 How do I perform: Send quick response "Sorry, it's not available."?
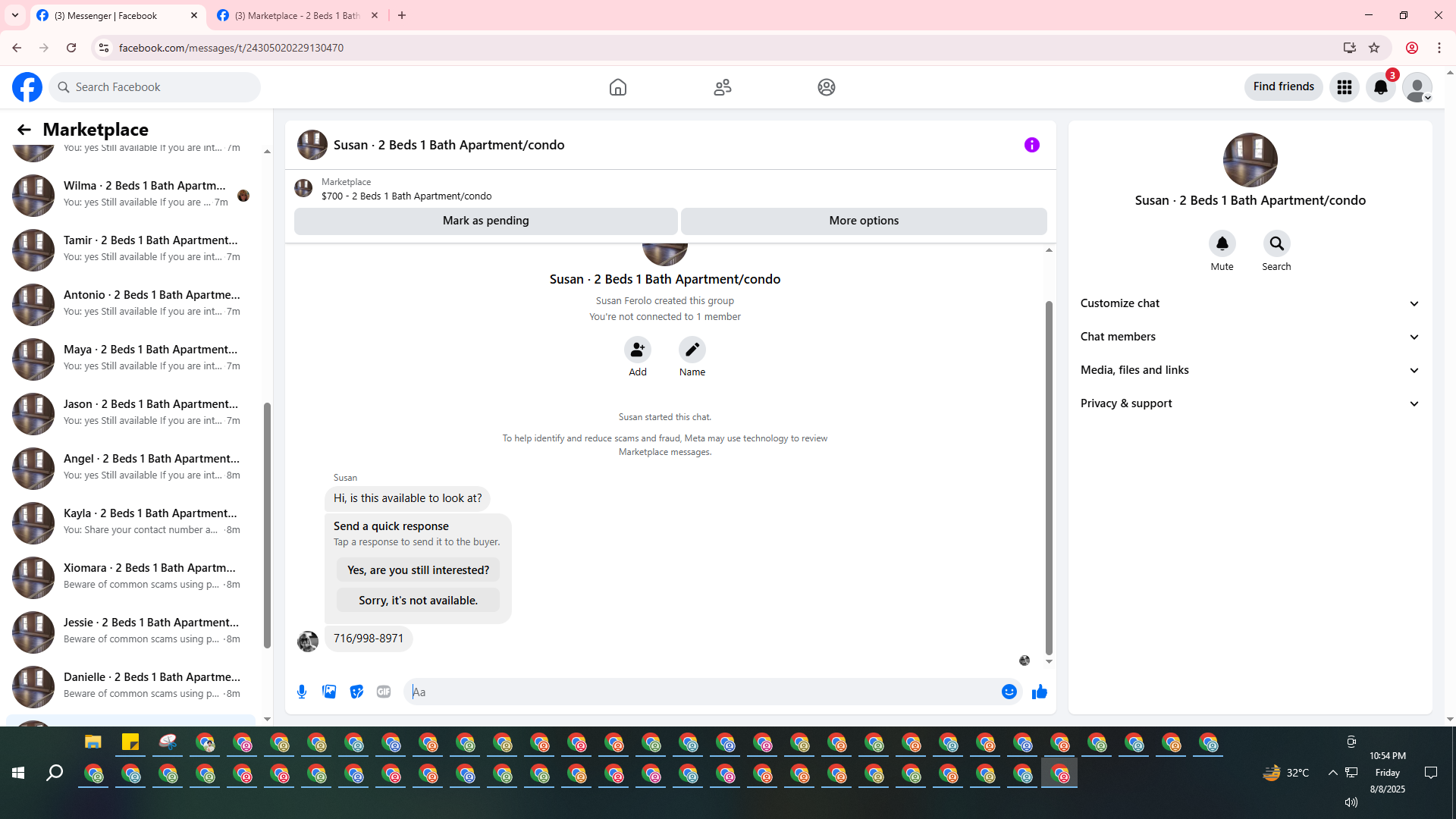(x=418, y=601)
